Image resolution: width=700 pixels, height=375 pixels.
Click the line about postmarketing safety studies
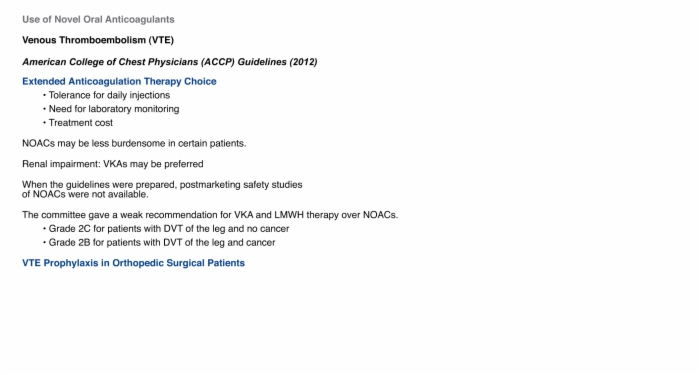pos(162,184)
